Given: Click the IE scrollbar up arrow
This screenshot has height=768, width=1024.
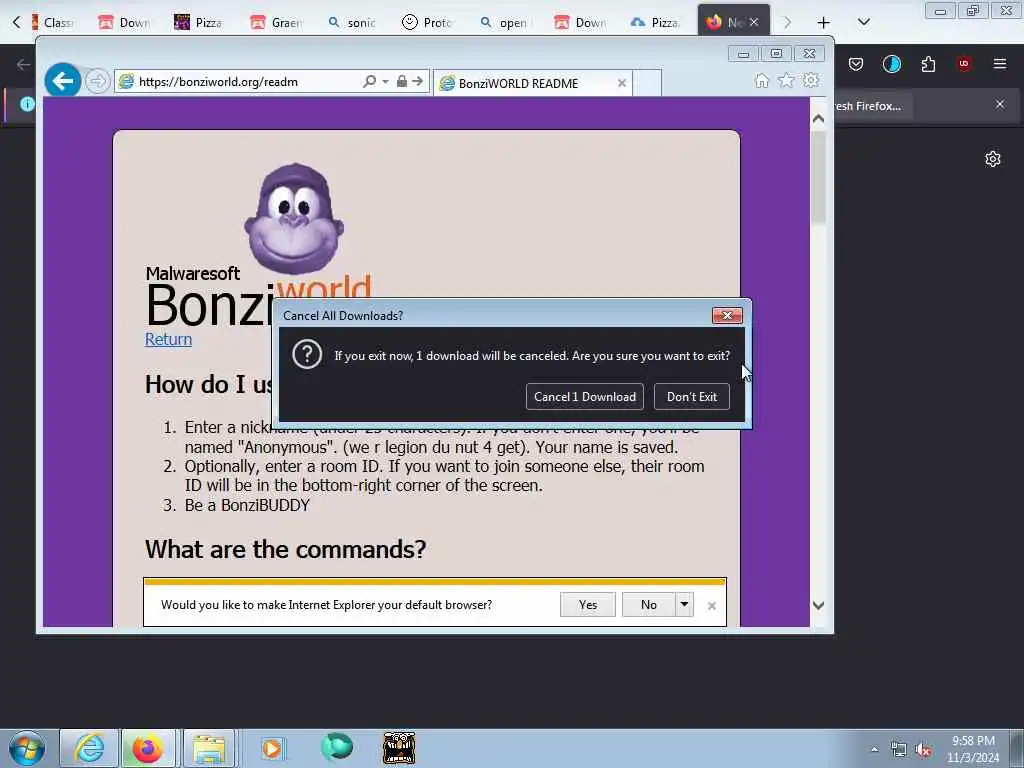Looking at the screenshot, I should [818, 119].
